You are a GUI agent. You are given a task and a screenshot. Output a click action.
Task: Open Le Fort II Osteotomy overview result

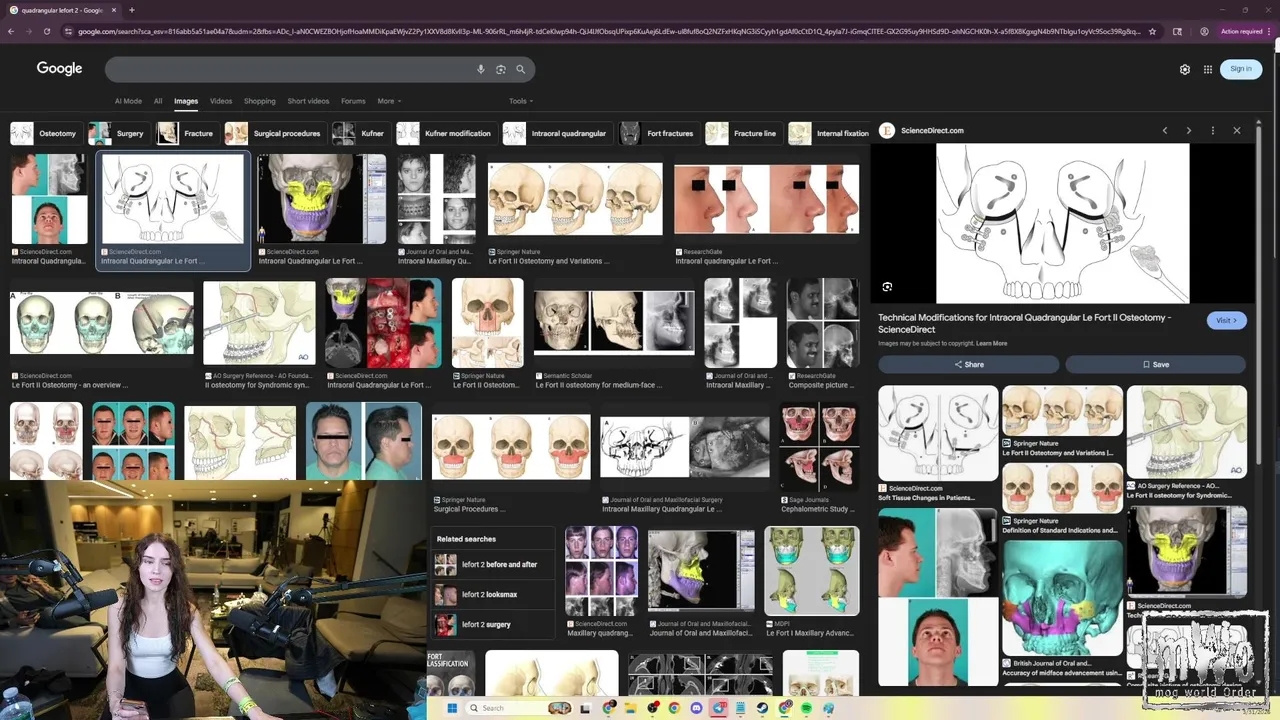point(102,323)
